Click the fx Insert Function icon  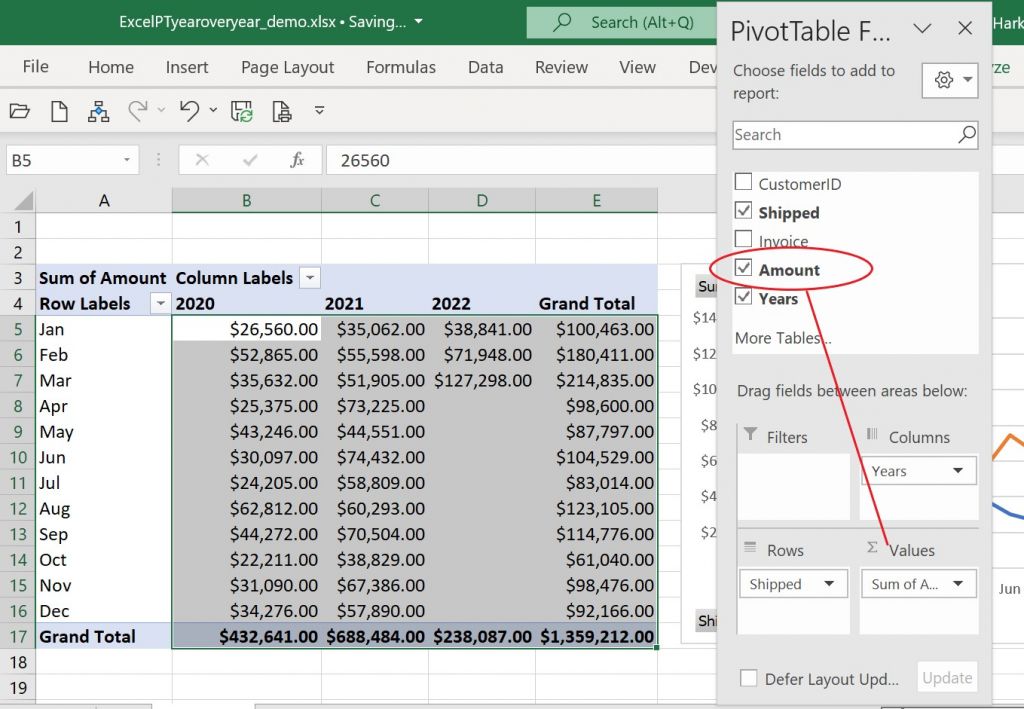297,160
